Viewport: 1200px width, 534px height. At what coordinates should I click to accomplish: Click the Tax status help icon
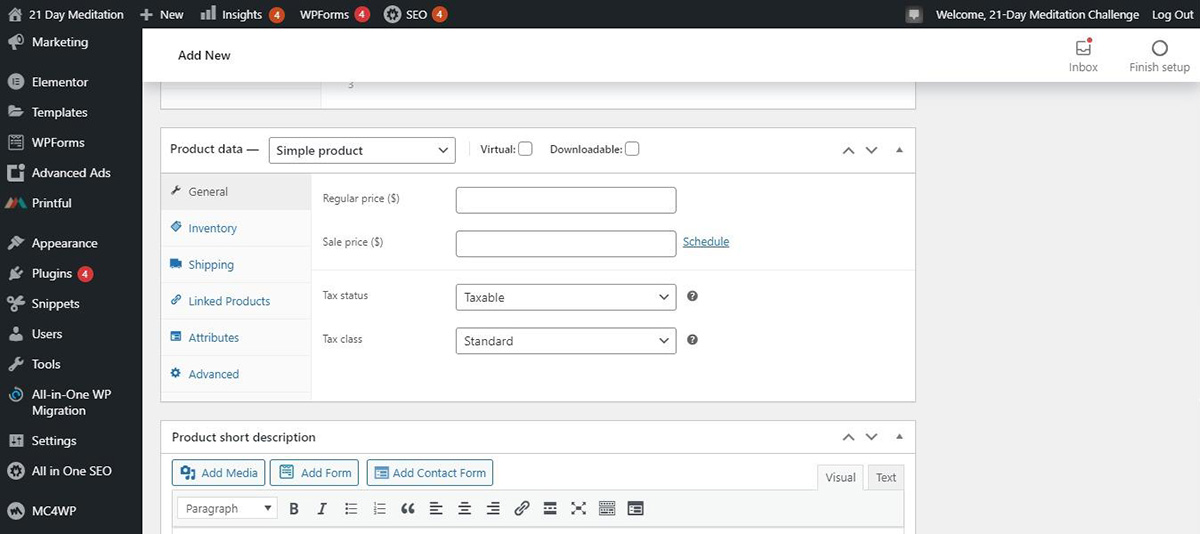click(692, 297)
